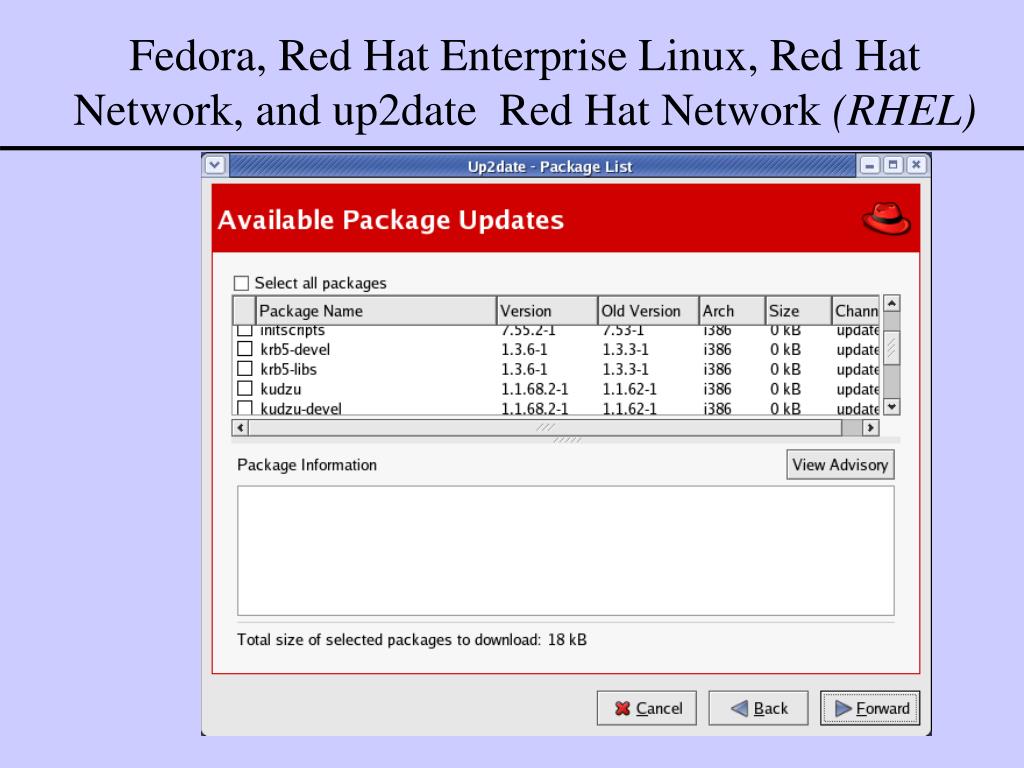The width and height of the screenshot is (1024, 768).
Task: Select the krb5-devel package name
Action: [295, 349]
